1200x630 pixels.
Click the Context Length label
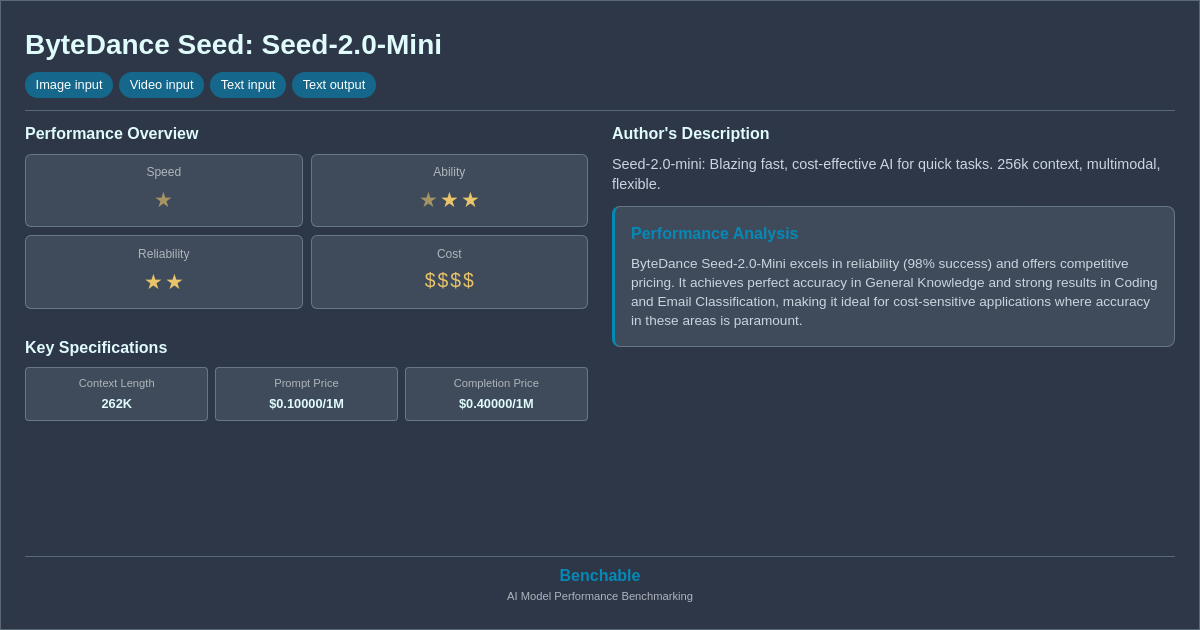116,383
